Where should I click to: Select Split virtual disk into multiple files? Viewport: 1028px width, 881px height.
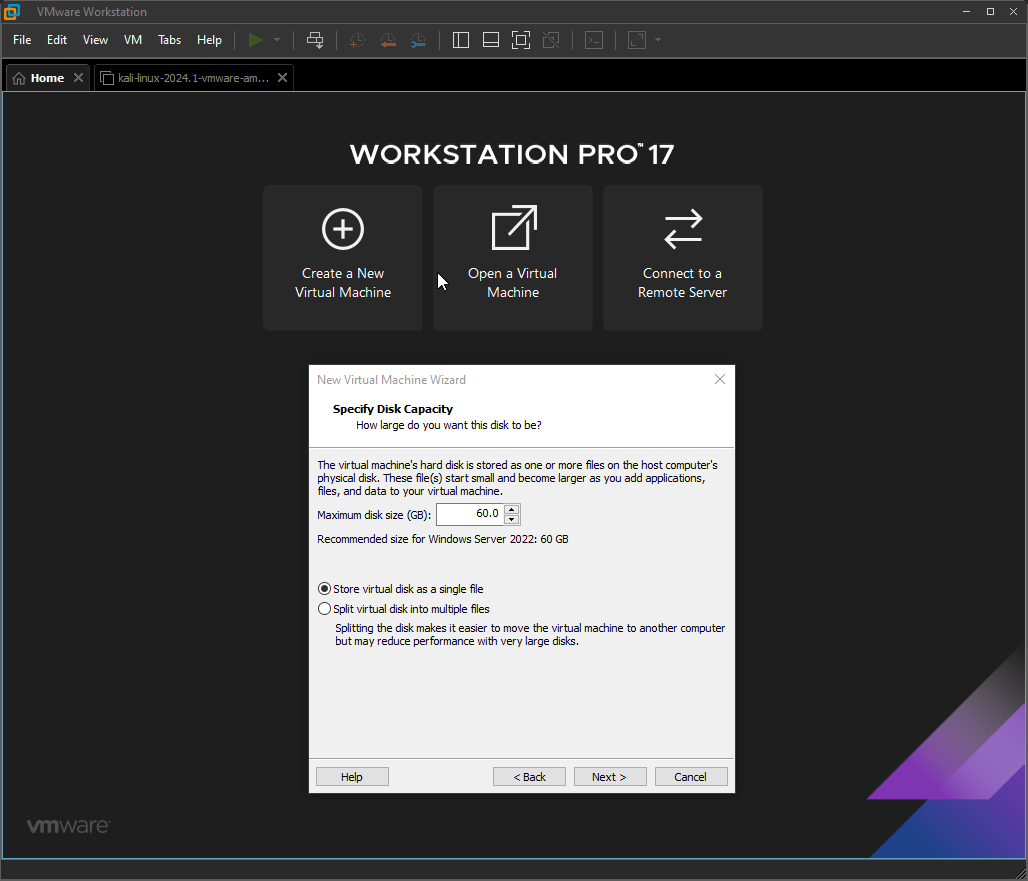tap(404, 609)
